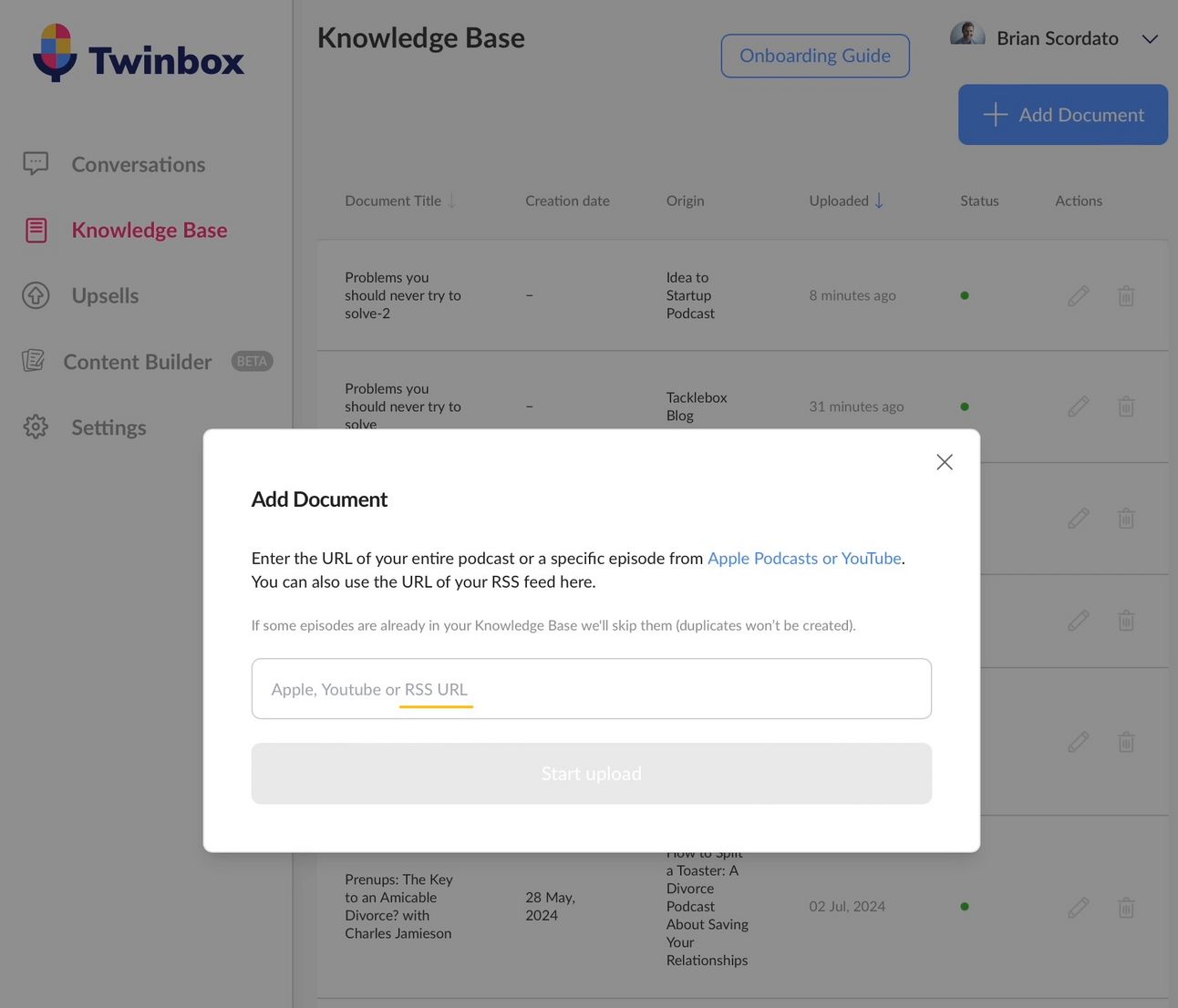1178x1008 pixels.
Task: Delete 'Problems you should never try to solve-2' document
Action: (x=1126, y=295)
